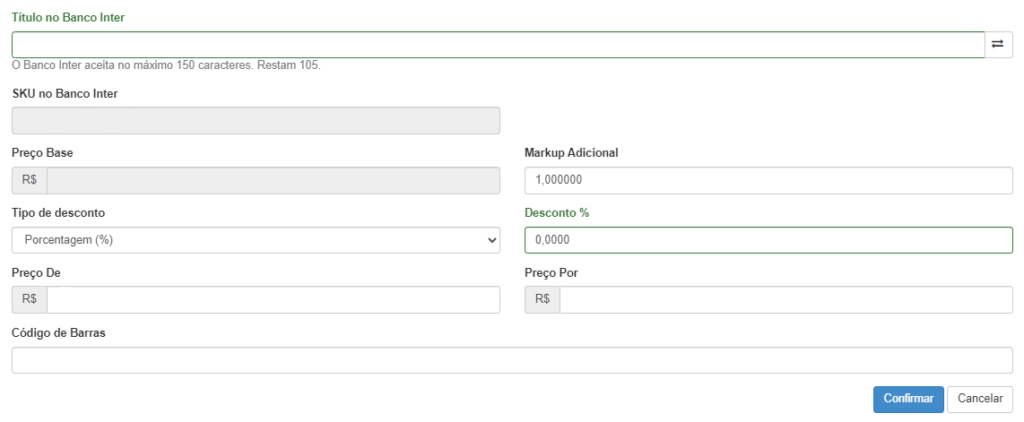Focus the Preço Por input field

(785, 300)
